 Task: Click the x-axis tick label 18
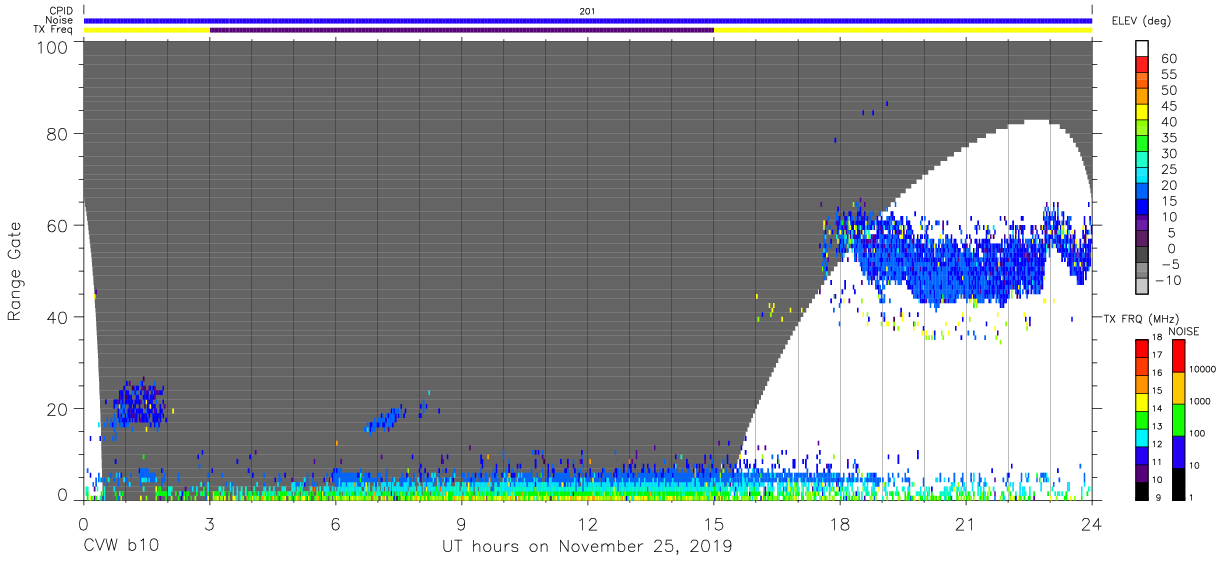click(839, 524)
